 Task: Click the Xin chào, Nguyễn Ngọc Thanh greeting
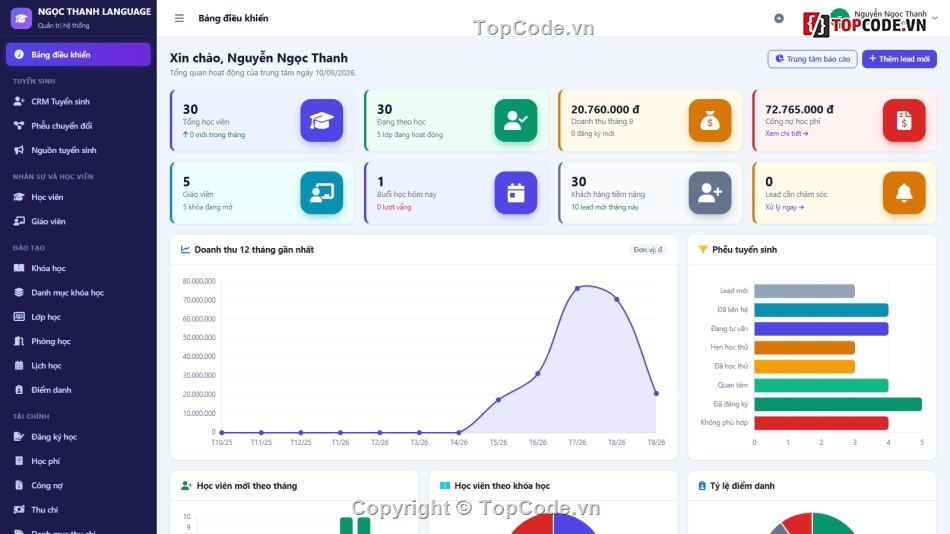click(259, 58)
